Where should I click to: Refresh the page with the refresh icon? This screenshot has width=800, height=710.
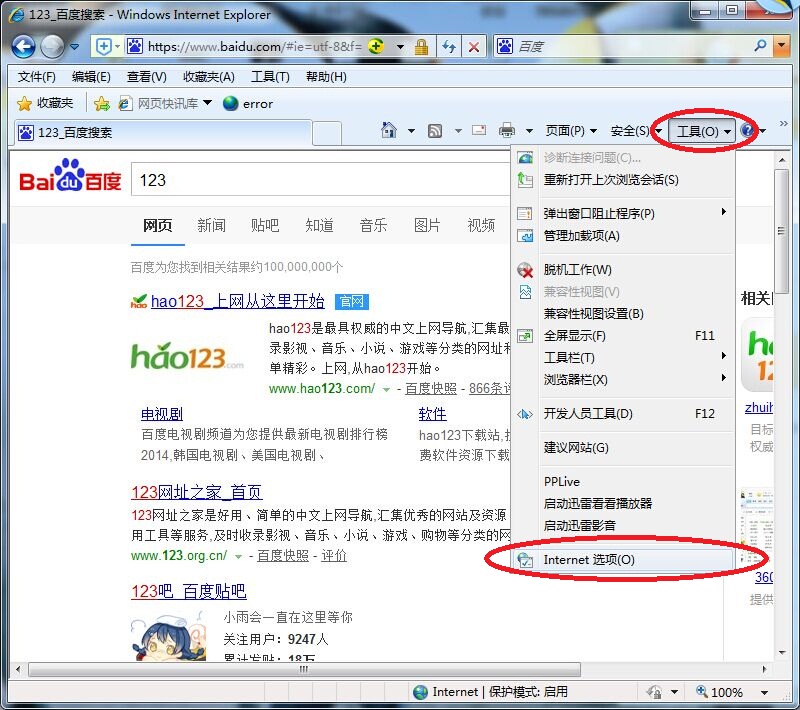(x=448, y=47)
